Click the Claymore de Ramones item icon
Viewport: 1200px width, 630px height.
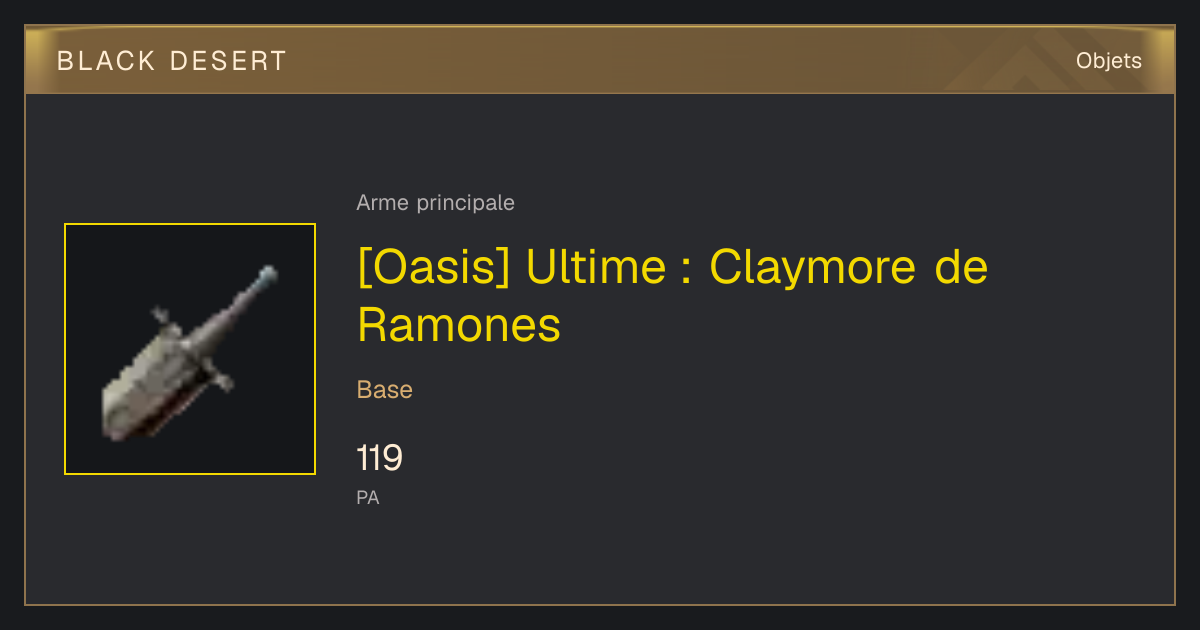pyautogui.click(x=190, y=349)
